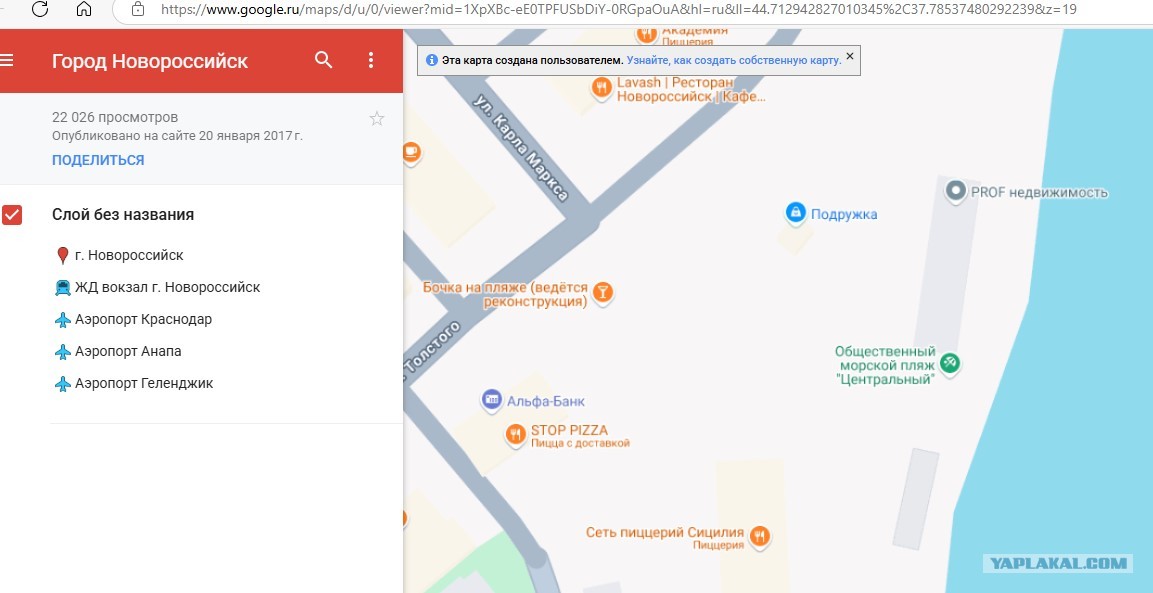
Task: Click the Lavash restaurant marker icon
Action: tap(602, 88)
